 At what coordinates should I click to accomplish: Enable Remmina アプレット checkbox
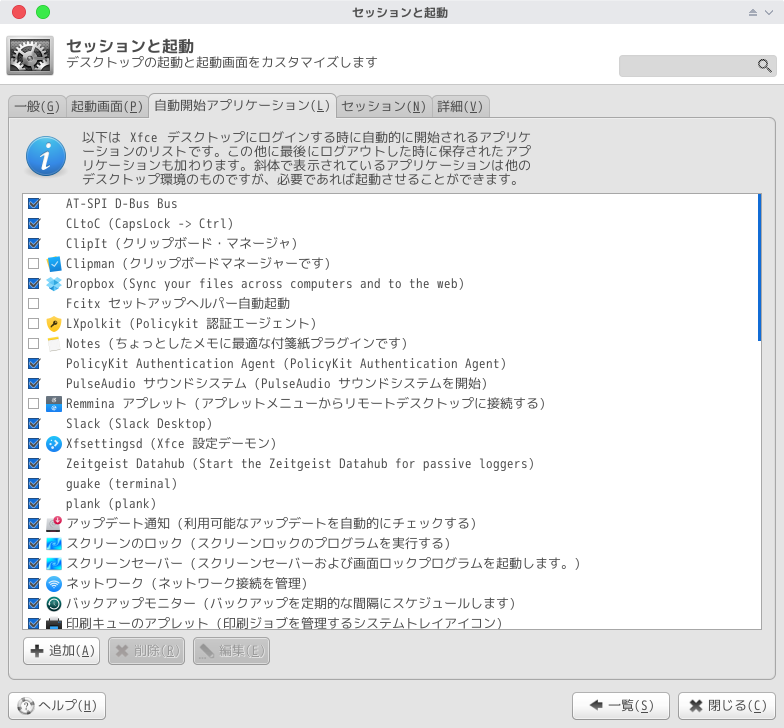tap(34, 404)
